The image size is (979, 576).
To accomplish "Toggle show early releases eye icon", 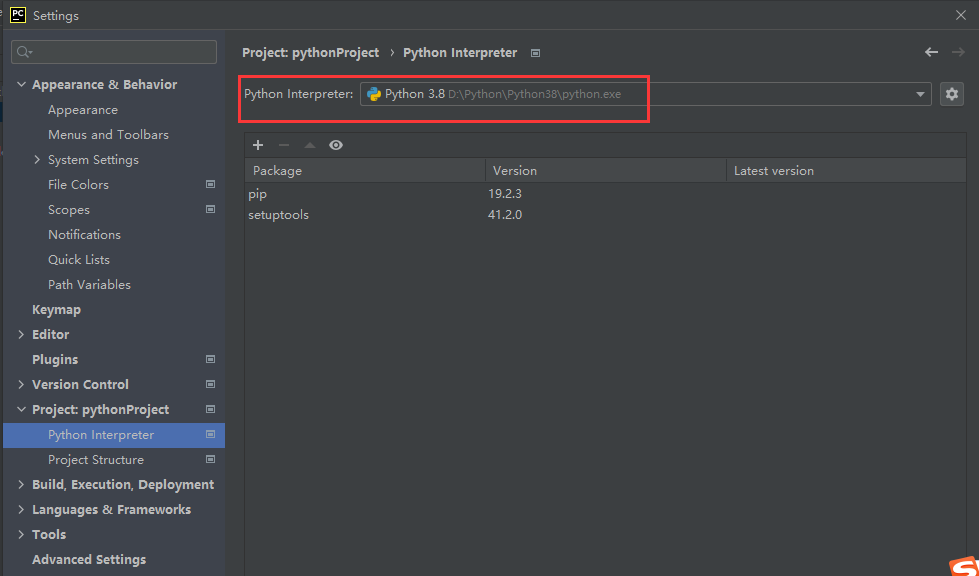I will click(x=336, y=145).
